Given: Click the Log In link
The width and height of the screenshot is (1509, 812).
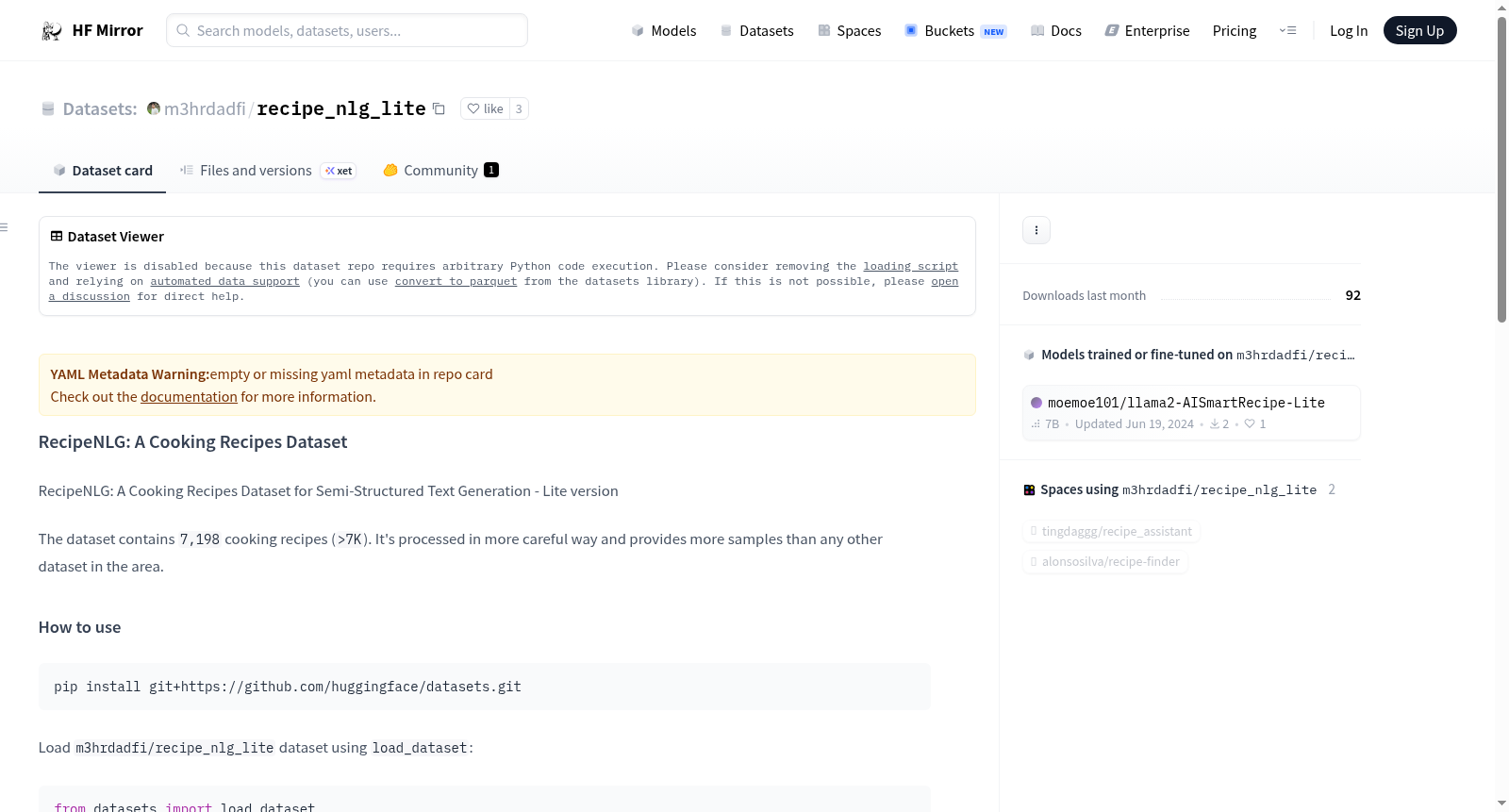Looking at the screenshot, I should point(1349,31).
